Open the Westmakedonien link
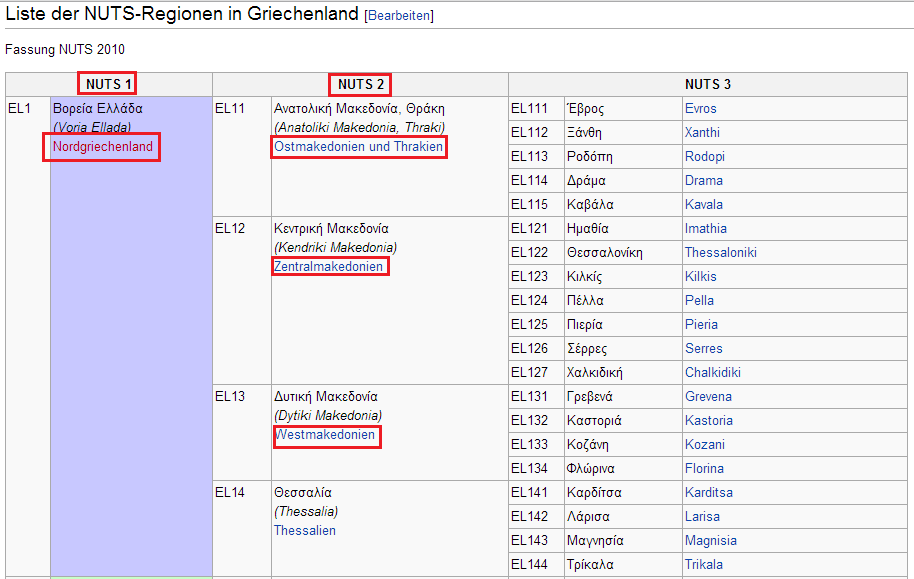 point(325,435)
